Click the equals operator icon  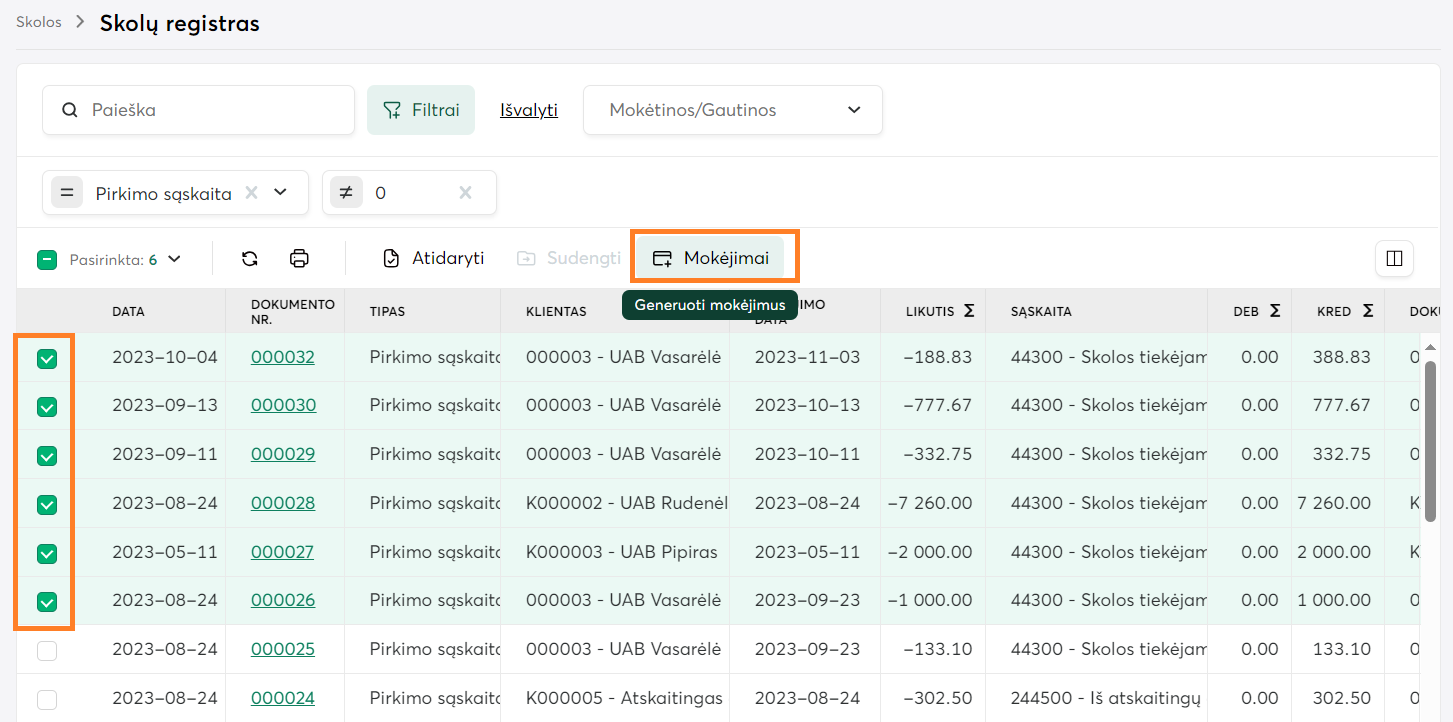(x=67, y=193)
